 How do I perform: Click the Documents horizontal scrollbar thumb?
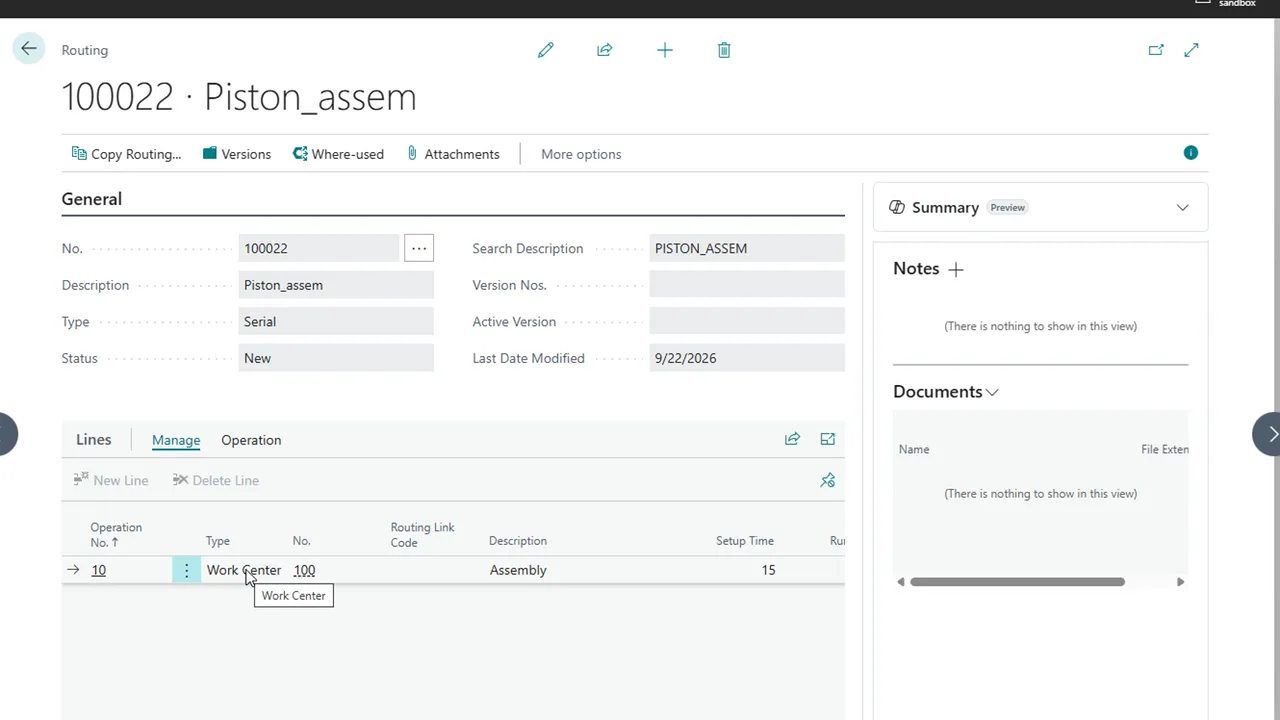click(x=1017, y=582)
